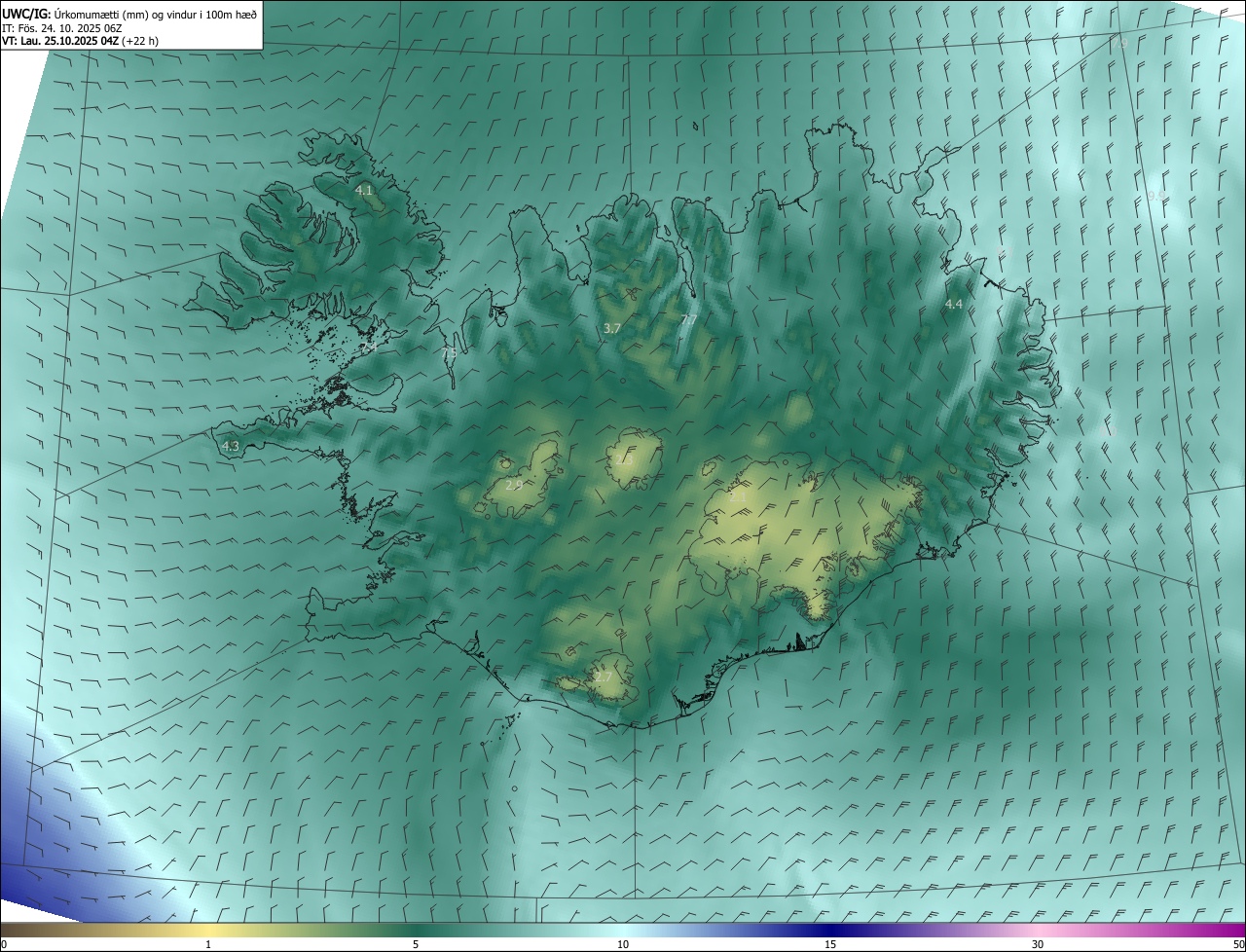Click the 5 tick on the color scale
Screen dimensions: 1246x952
click(x=416, y=944)
